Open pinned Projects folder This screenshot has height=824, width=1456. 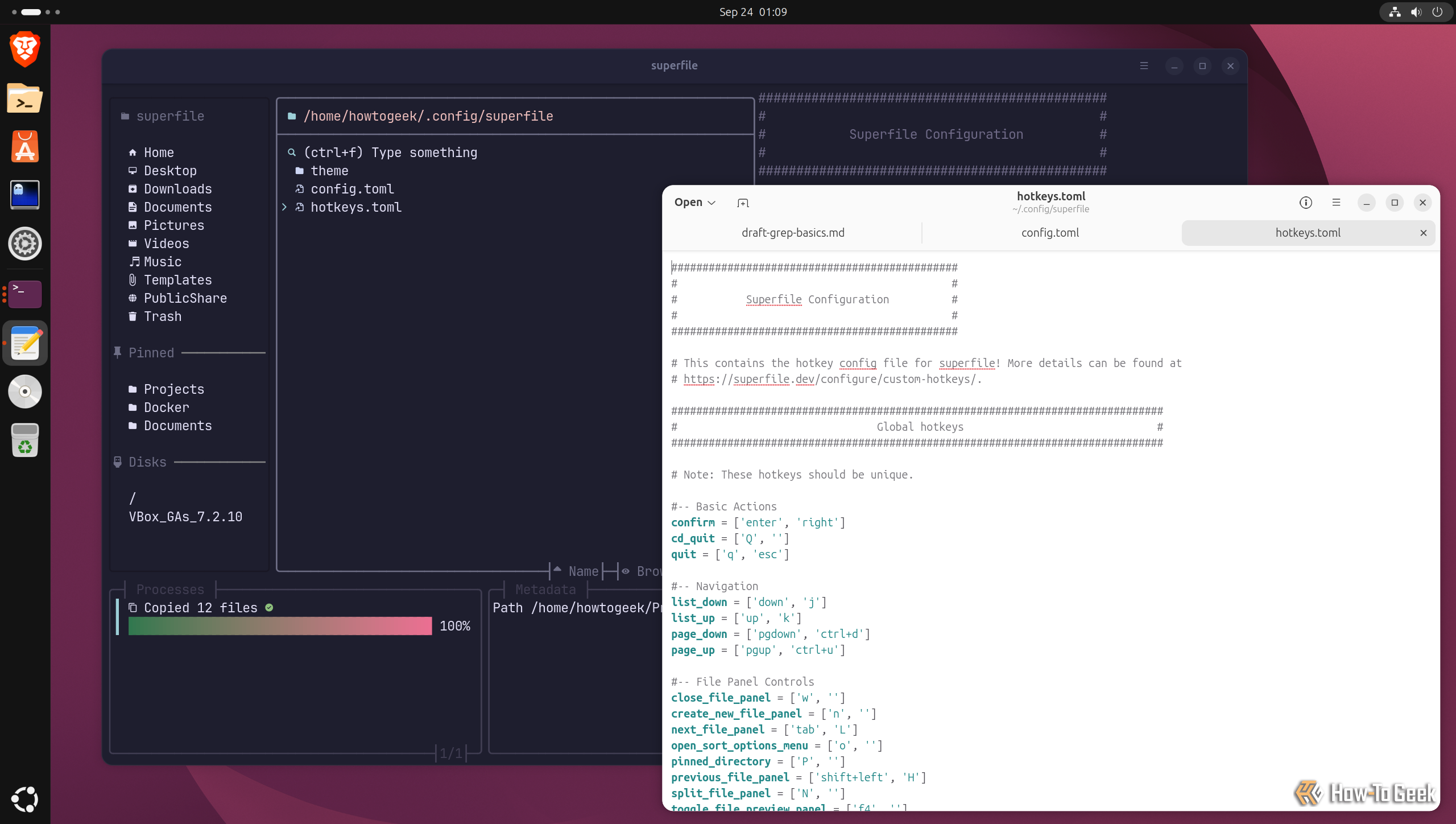click(166, 389)
